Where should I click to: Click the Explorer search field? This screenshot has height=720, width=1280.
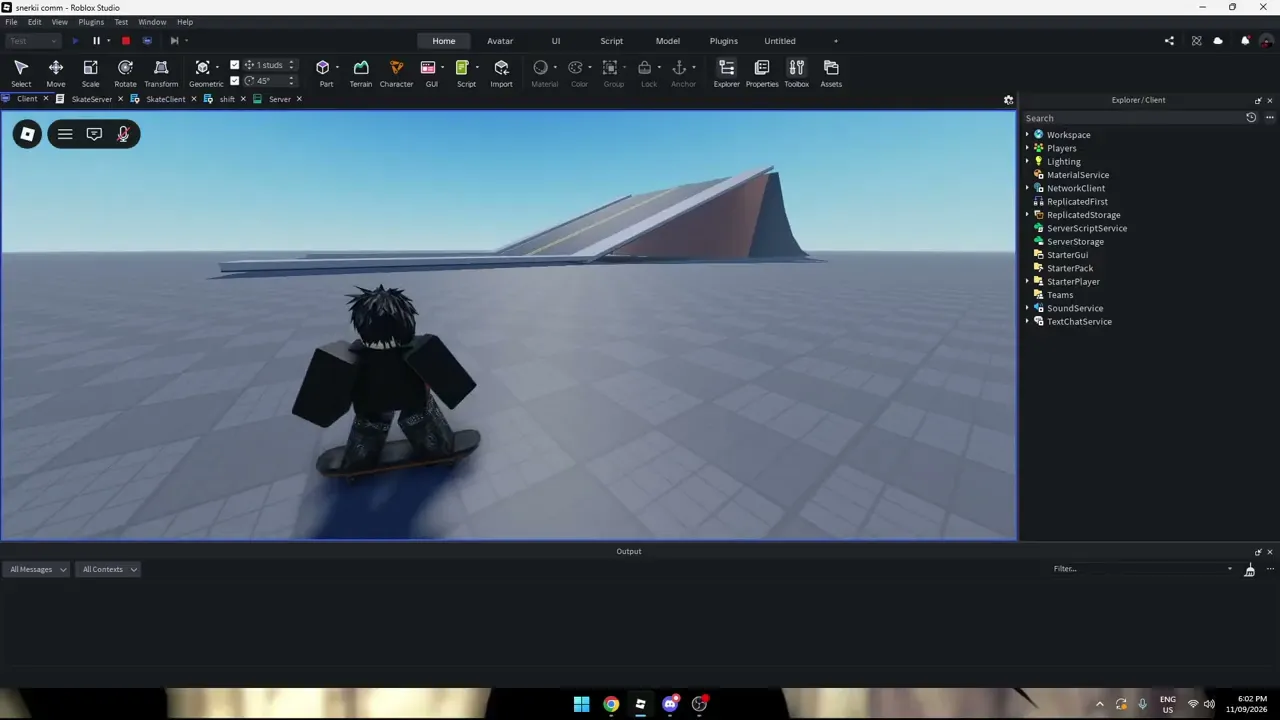click(1132, 118)
